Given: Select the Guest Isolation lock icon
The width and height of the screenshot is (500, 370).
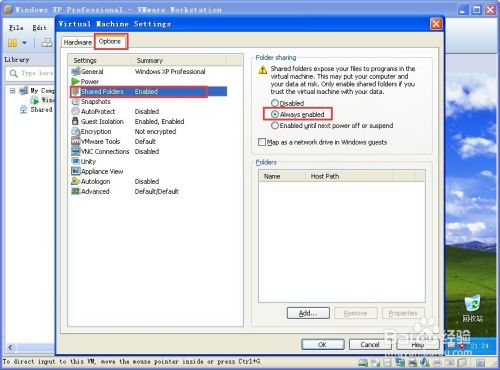Looking at the screenshot, I should pyautogui.click(x=75, y=121).
